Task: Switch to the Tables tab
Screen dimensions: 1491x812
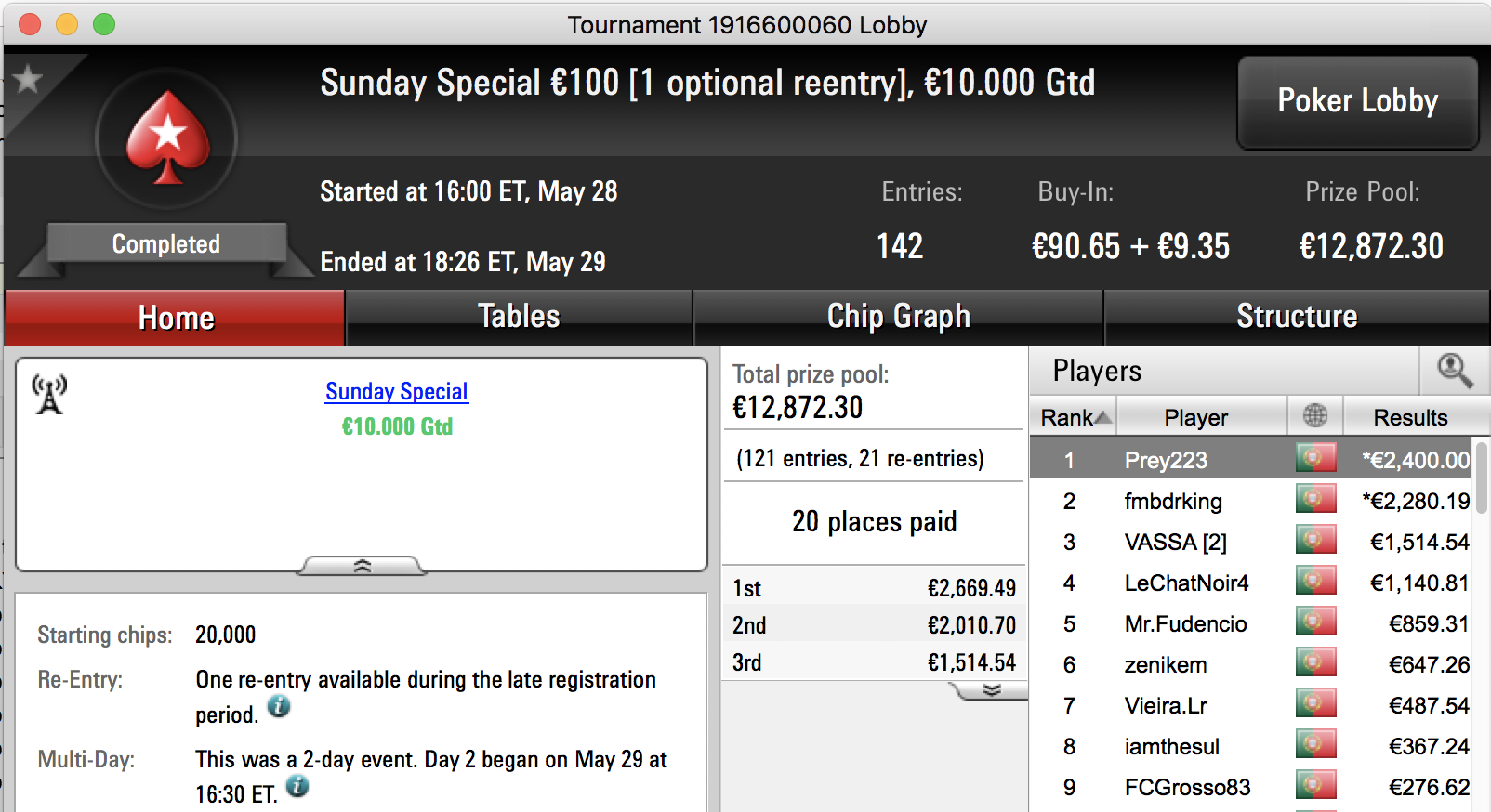Action: (x=519, y=318)
